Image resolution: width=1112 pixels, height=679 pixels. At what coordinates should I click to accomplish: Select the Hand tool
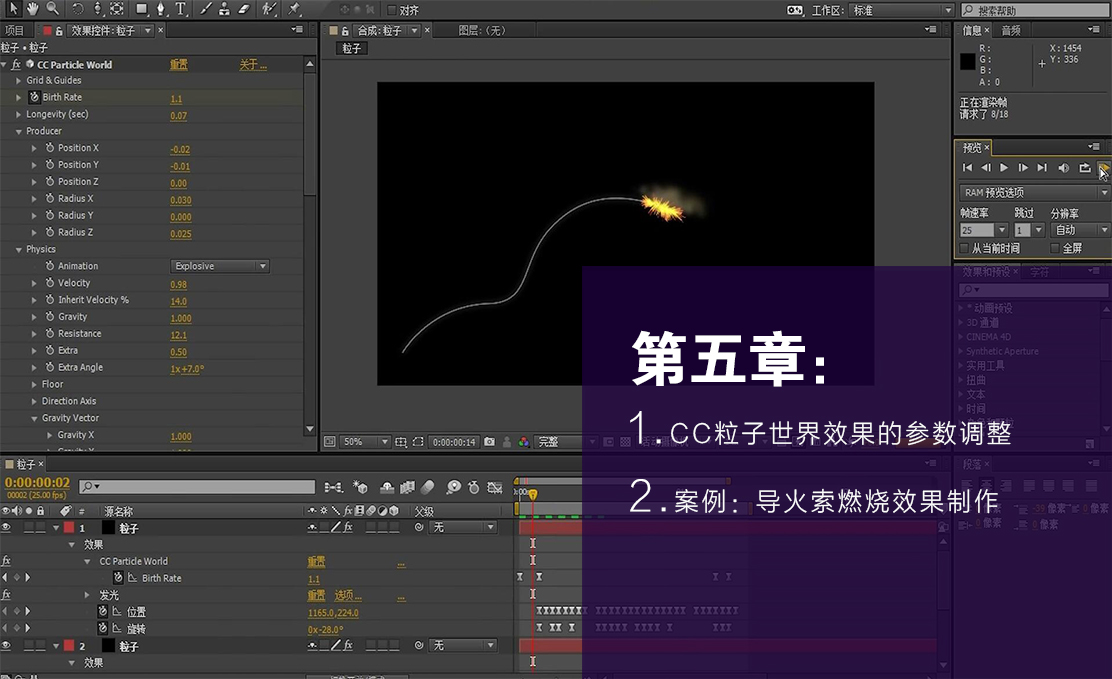point(32,9)
